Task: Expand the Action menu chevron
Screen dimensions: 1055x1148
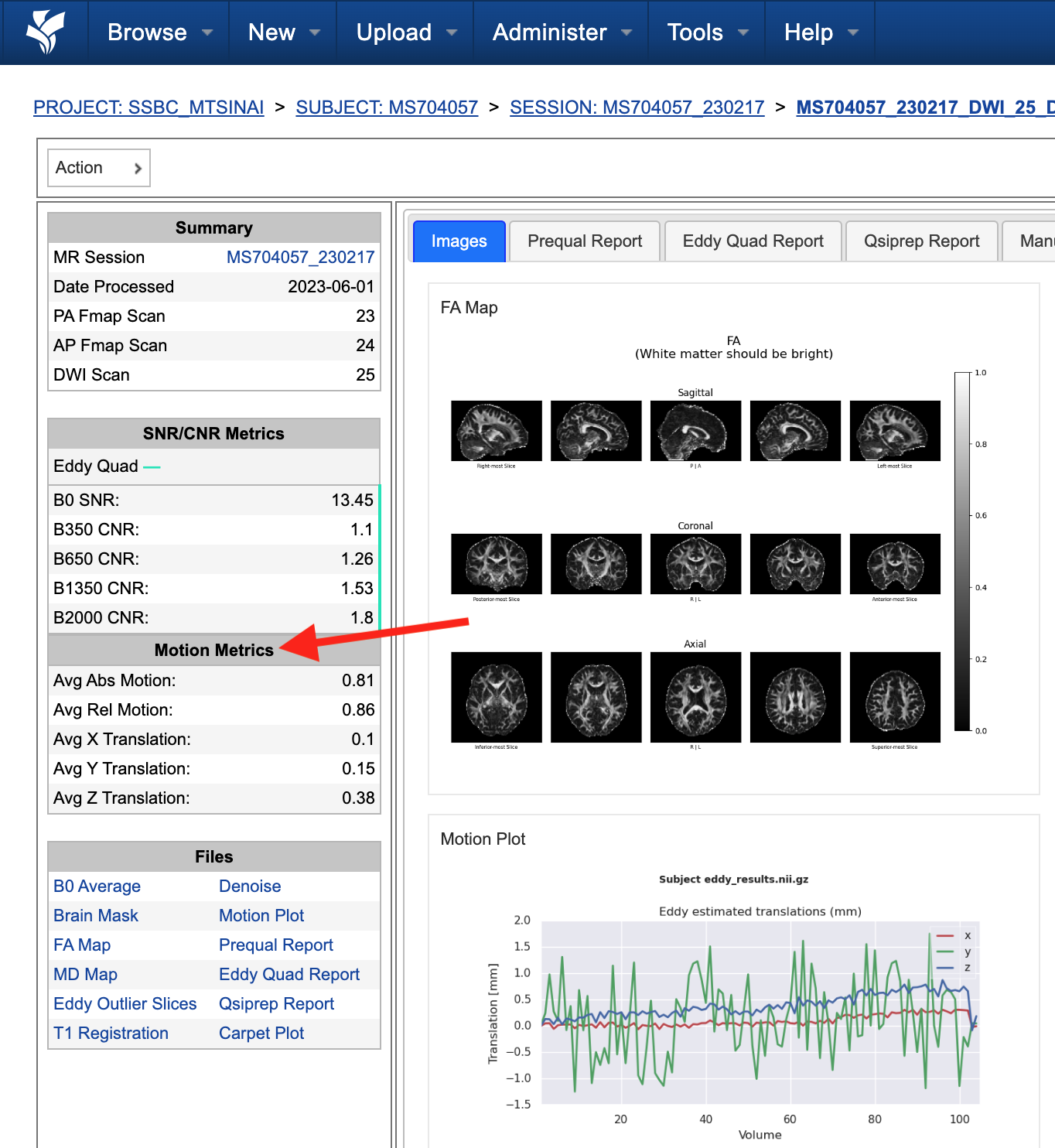Action: [138, 168]
